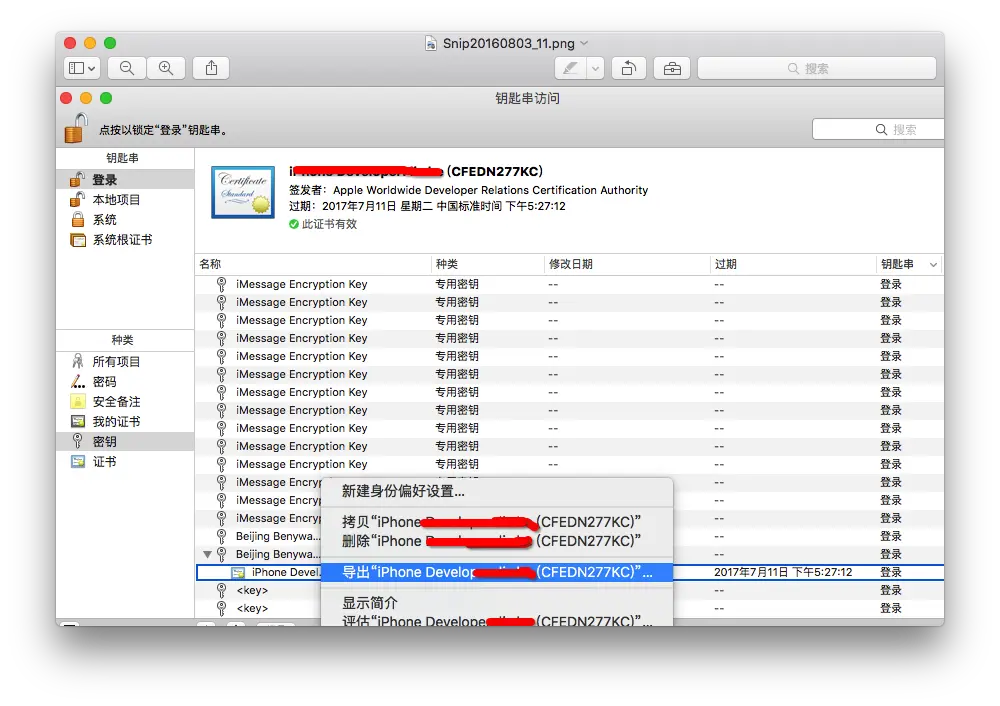The height and width of the screenshot is (706, 1000).
Task: Click certificate icon in iPhone Devel... row
Action: click(238, 573)
